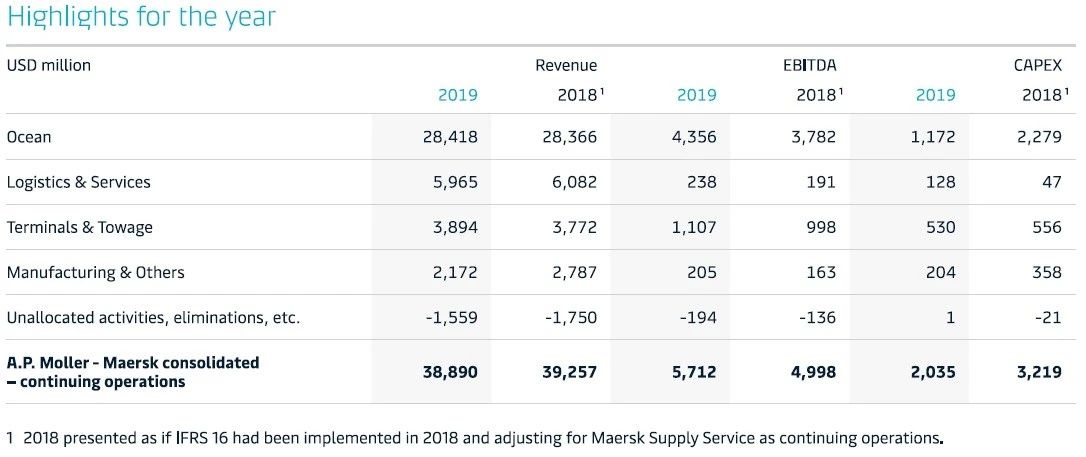Click the CAPEX column header
The image size is (1086, 457).
(x=1038, y=66)
